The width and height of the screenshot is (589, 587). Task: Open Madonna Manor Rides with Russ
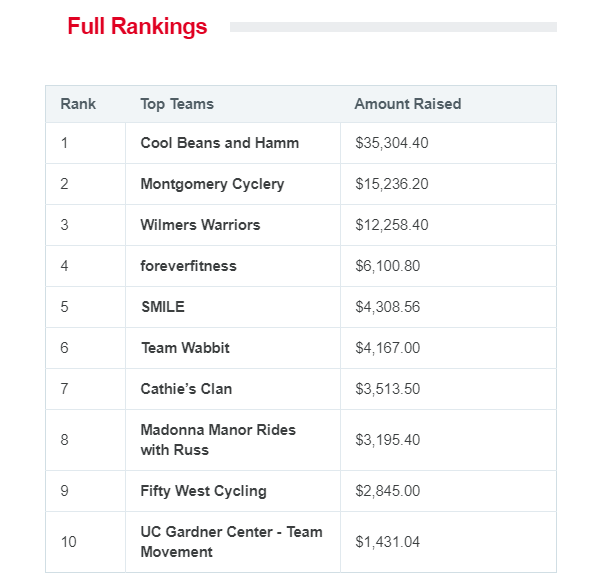pos(218,440)
